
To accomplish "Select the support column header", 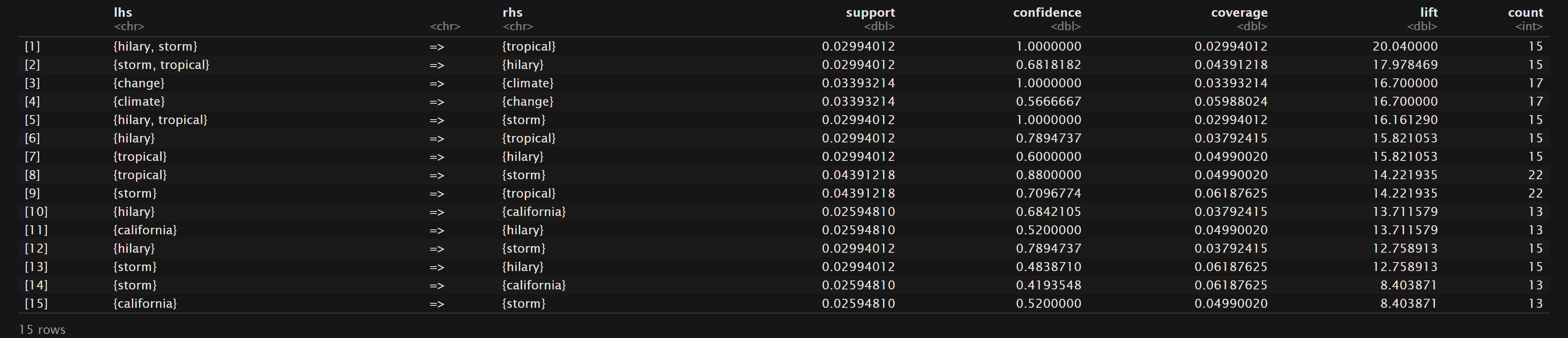I will click(x=870, y=12).
